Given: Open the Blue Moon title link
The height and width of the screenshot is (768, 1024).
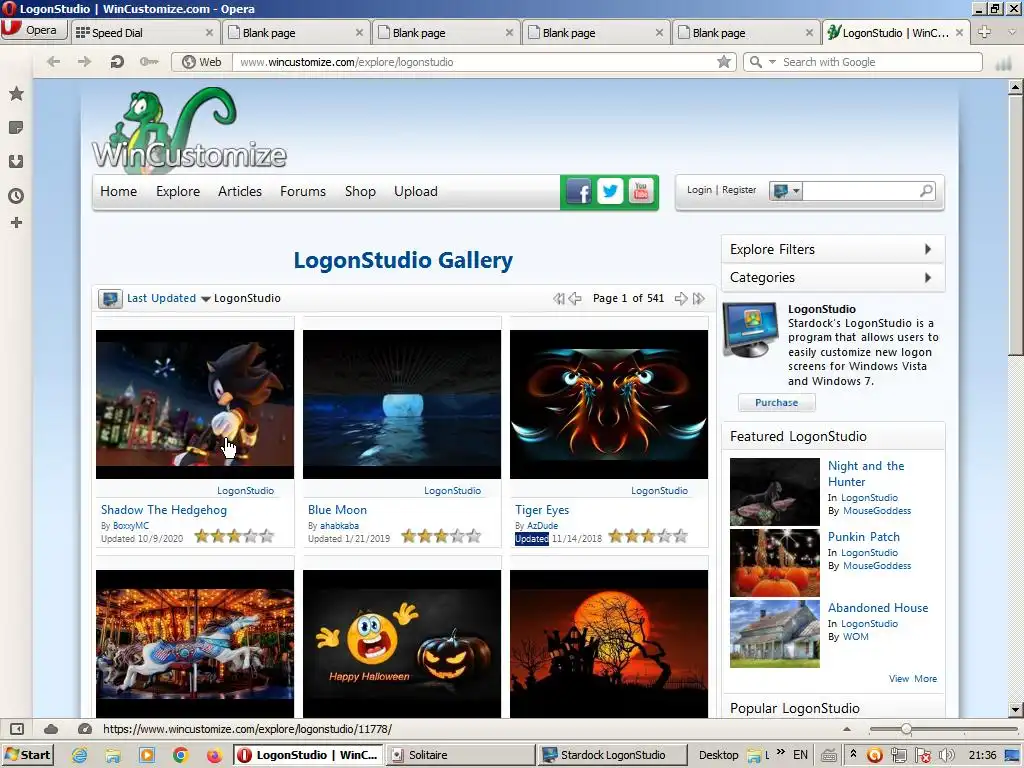Looking at the screenshot, I should 337,510.
